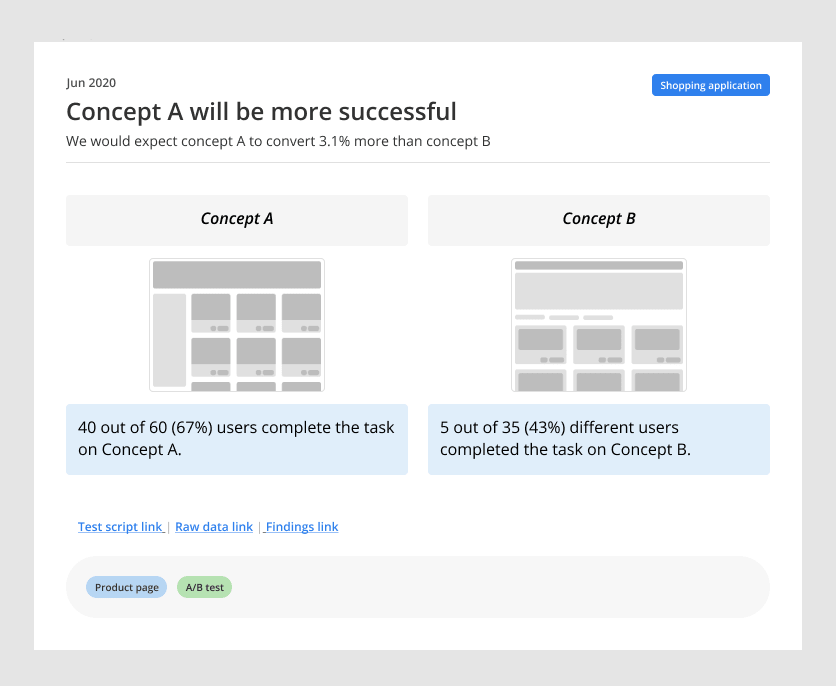This screenshot has width=836, height=686.
Task: Click the sidebar block in Concept A wireframe
Action: click(169, 340)
